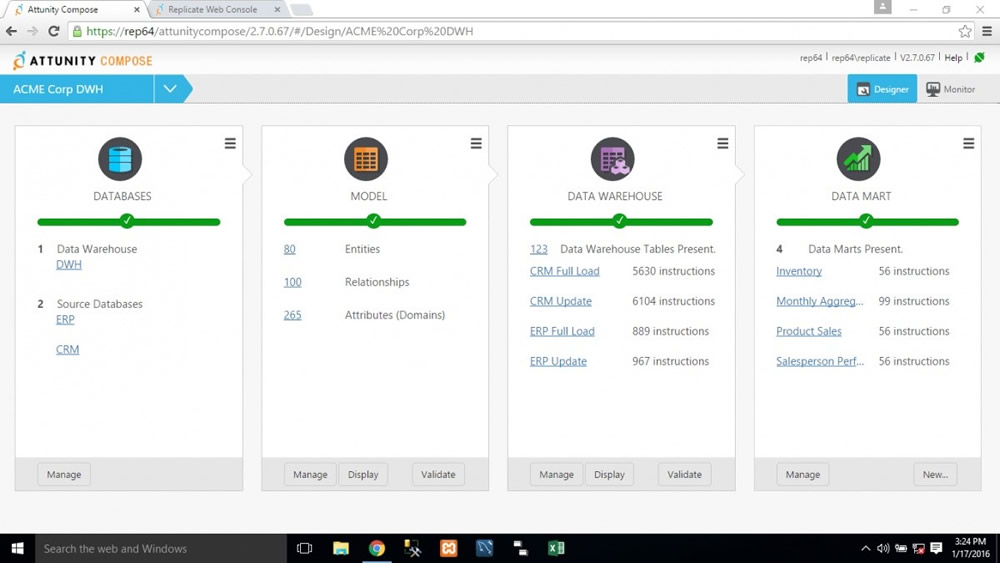Open the Data Mart panel hamburger menu

(969, 143)
